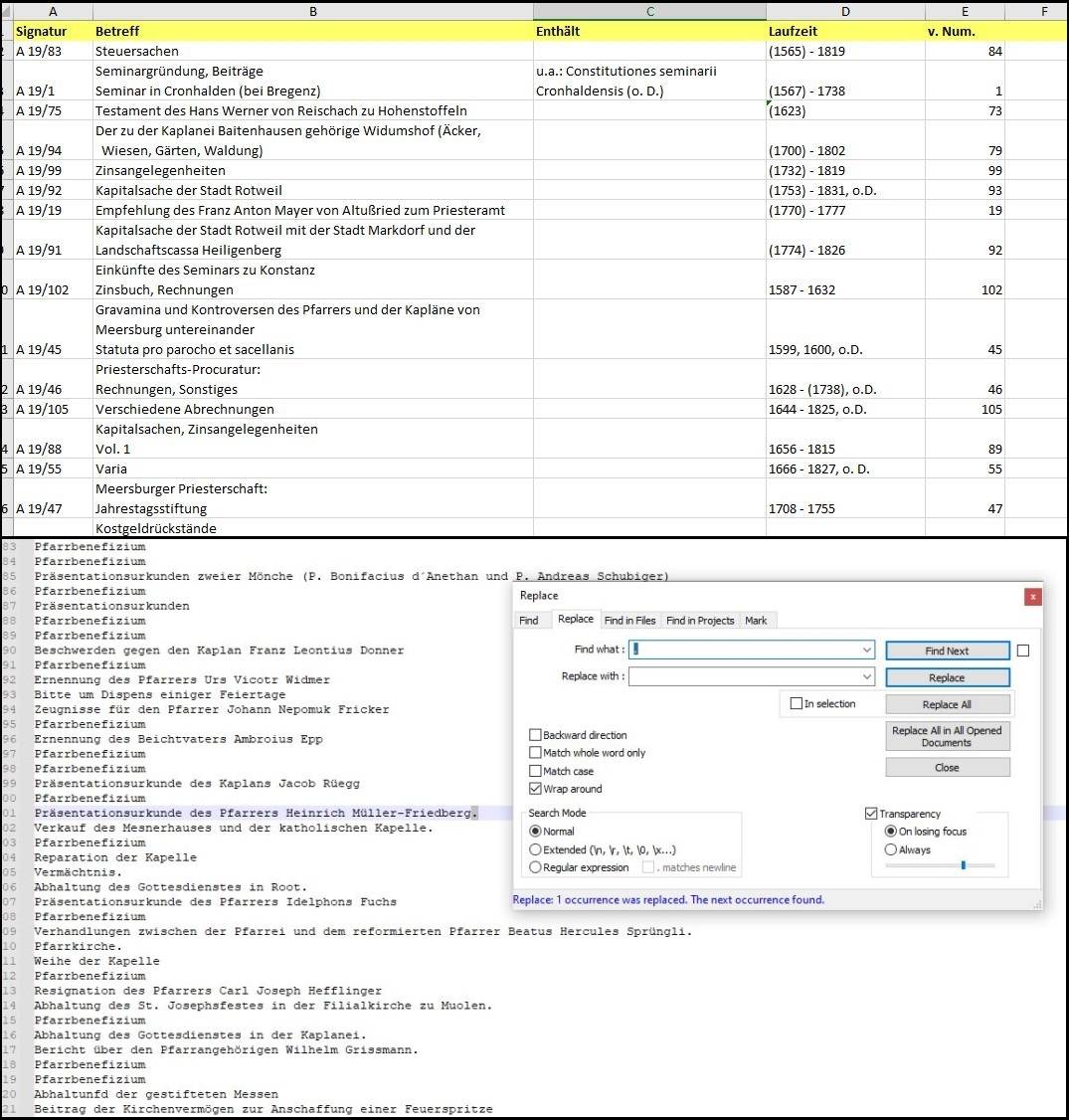The image size is (1069, 1120).
Task: Click the Replace All button
Action: click(948, 704)
